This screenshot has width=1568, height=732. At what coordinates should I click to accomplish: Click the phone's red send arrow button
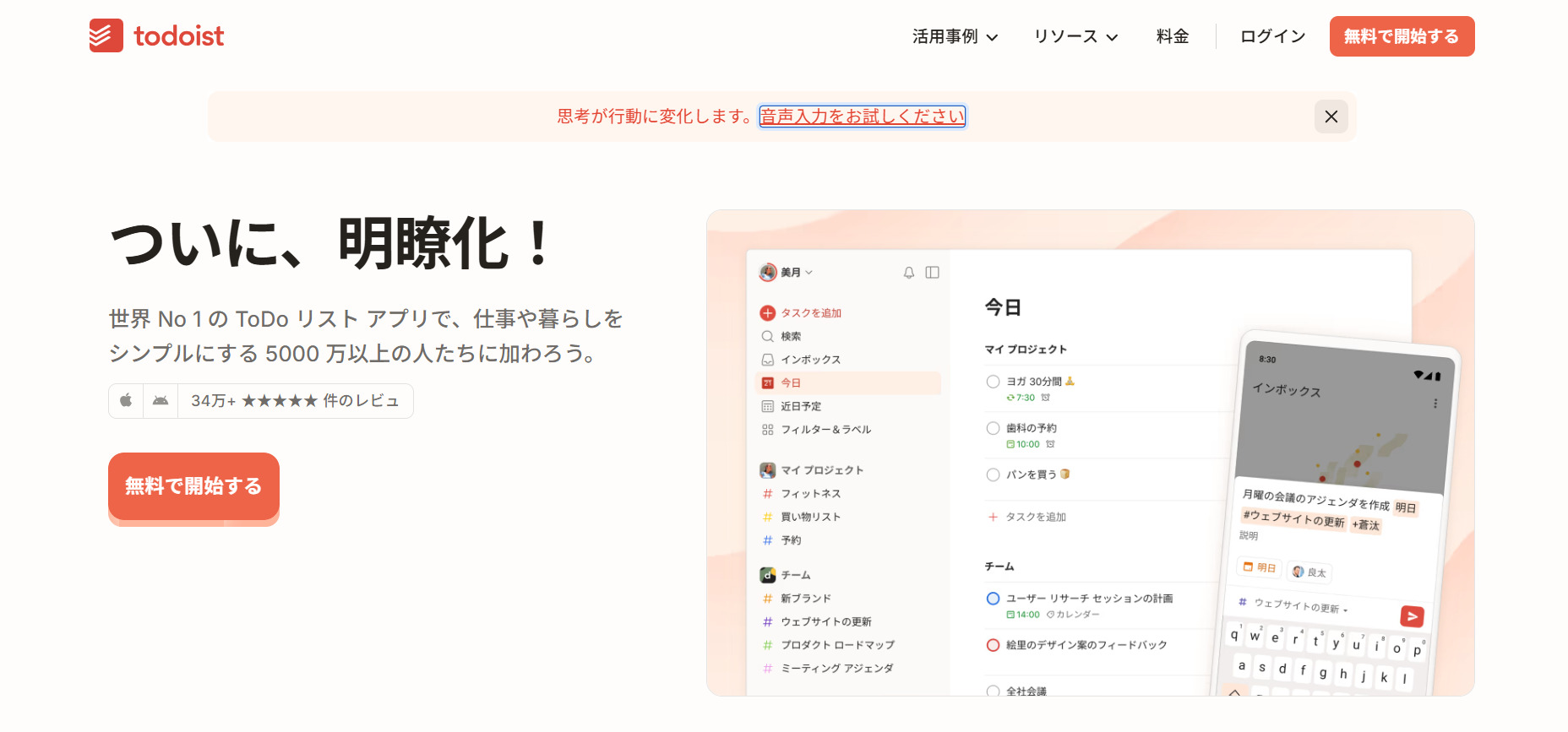point(1412,616)
